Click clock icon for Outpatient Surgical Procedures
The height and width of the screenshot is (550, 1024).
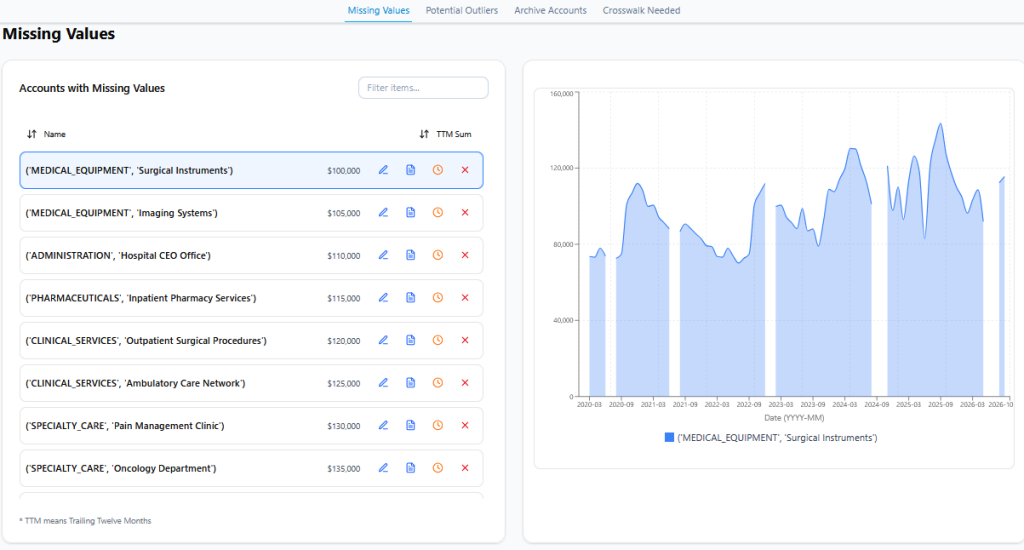[x=438, y=340]
